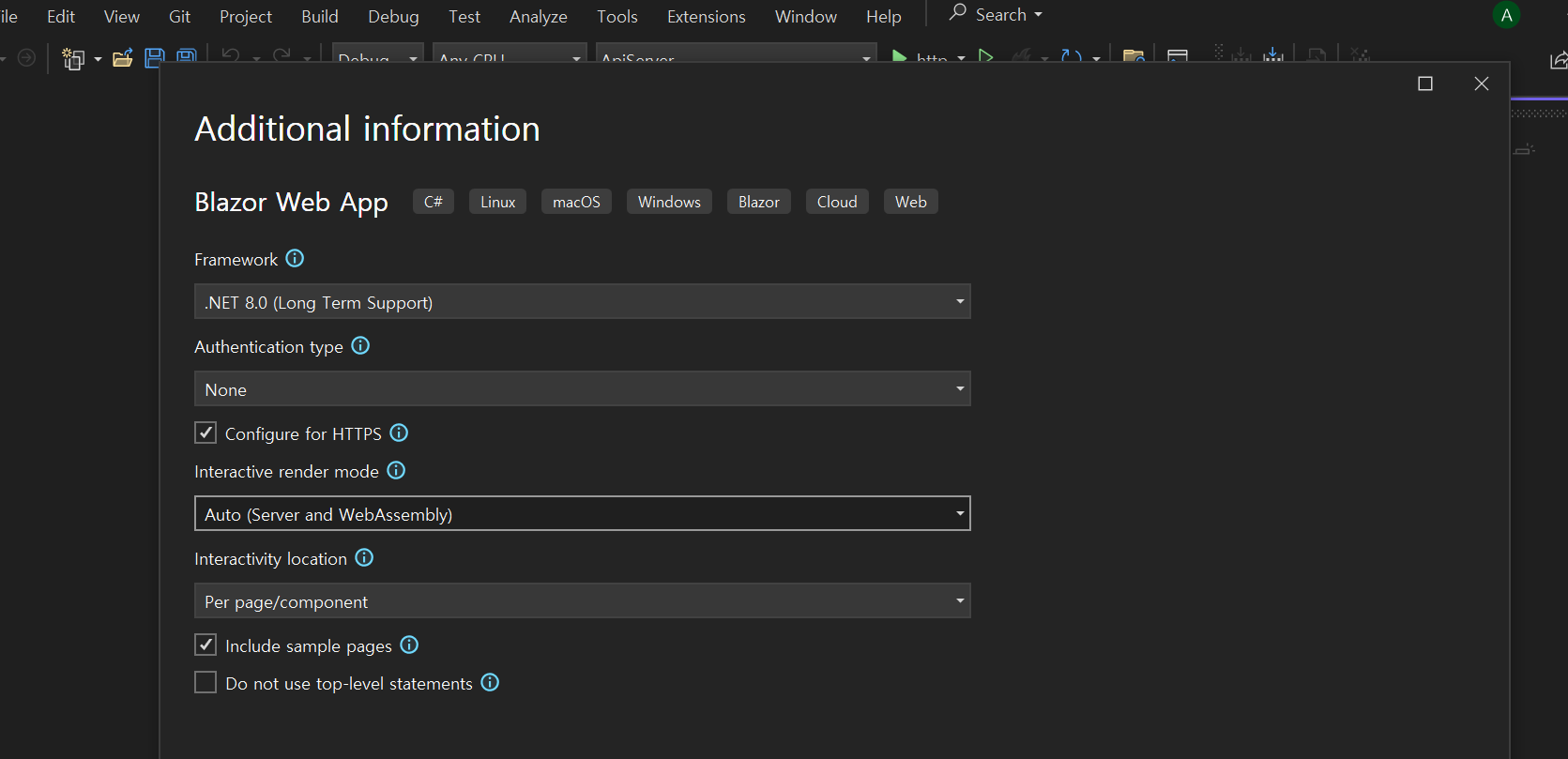This screenshot has height=759, width=1568.
Task: Click the Save All toolbar icon
Action: pos(187,56)
